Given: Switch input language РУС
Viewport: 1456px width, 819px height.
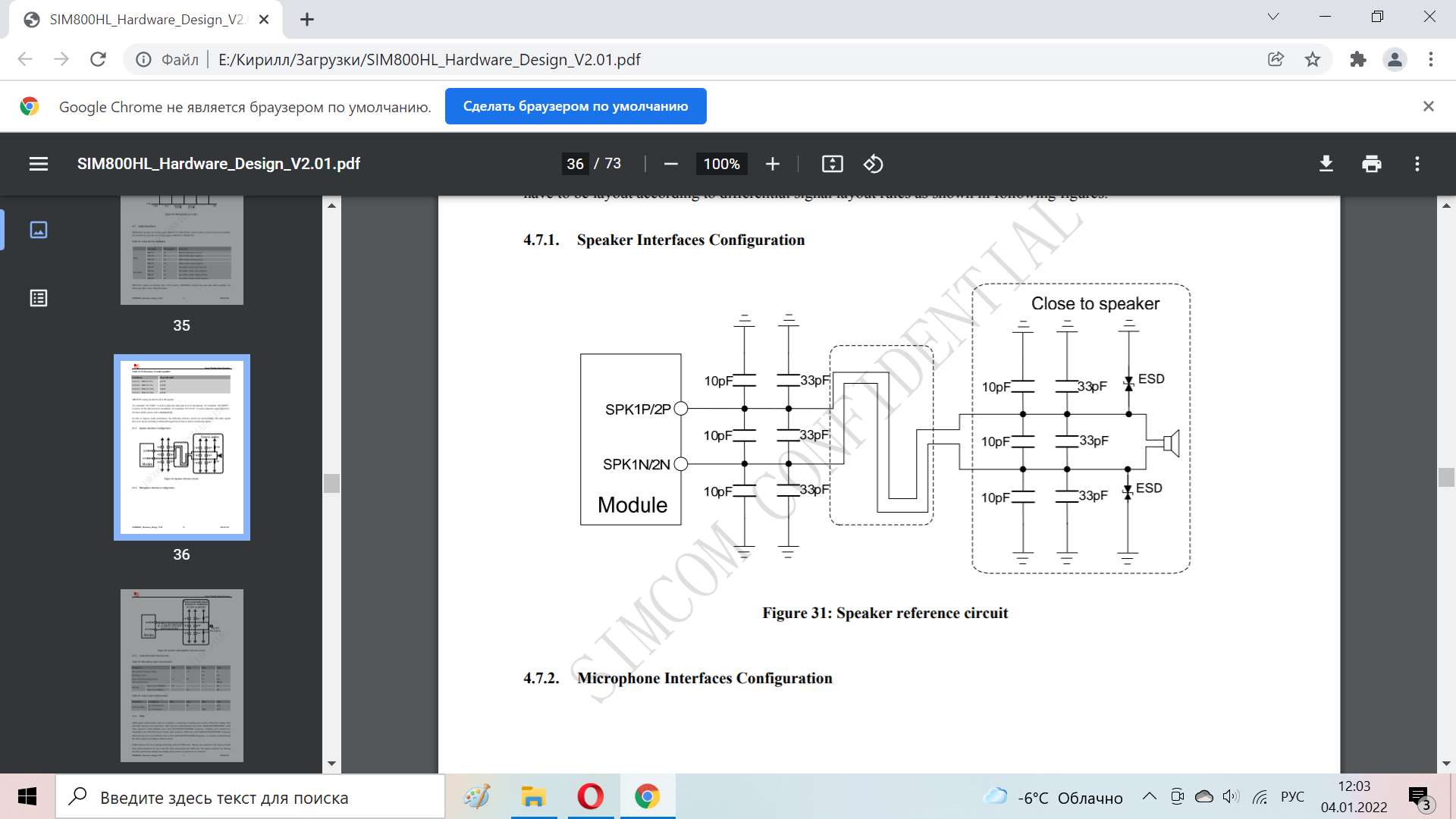Looking at the screenshot, I should coord(1293,797).
